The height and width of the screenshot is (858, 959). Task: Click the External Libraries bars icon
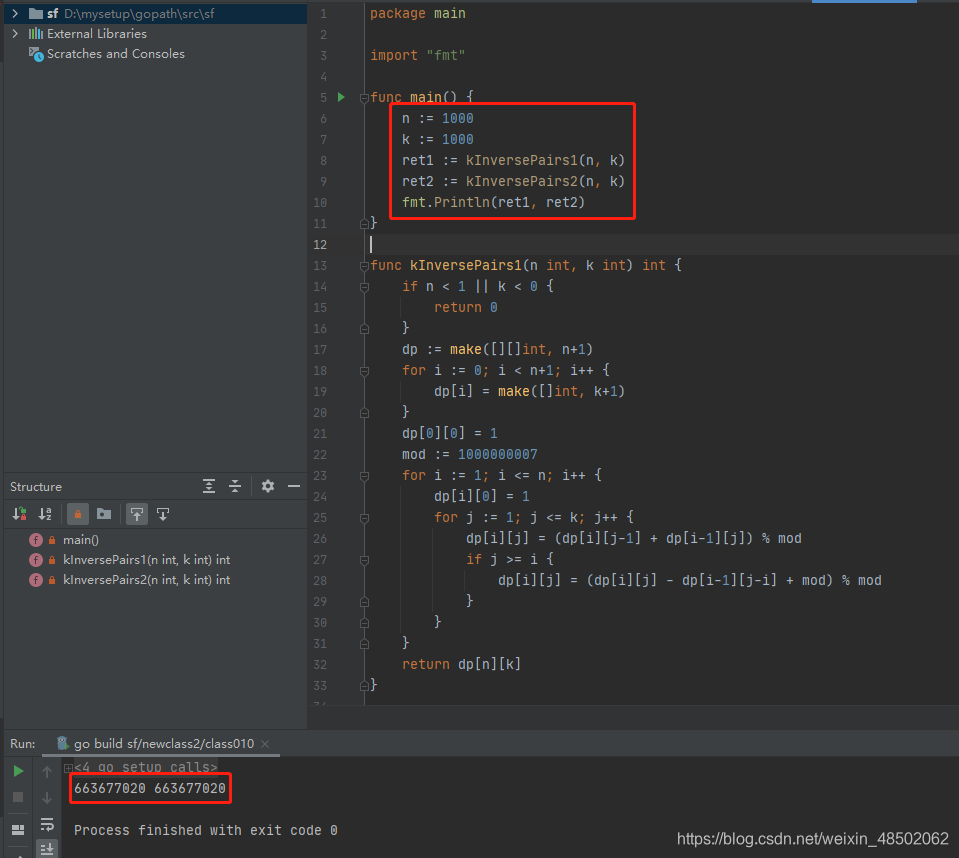coord(35,34)
